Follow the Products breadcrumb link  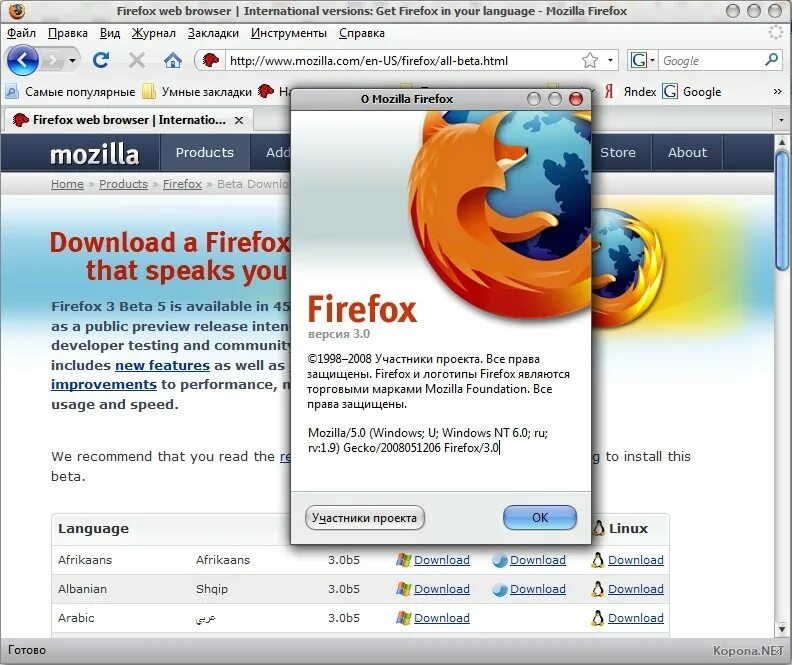(x=123, y=184)
